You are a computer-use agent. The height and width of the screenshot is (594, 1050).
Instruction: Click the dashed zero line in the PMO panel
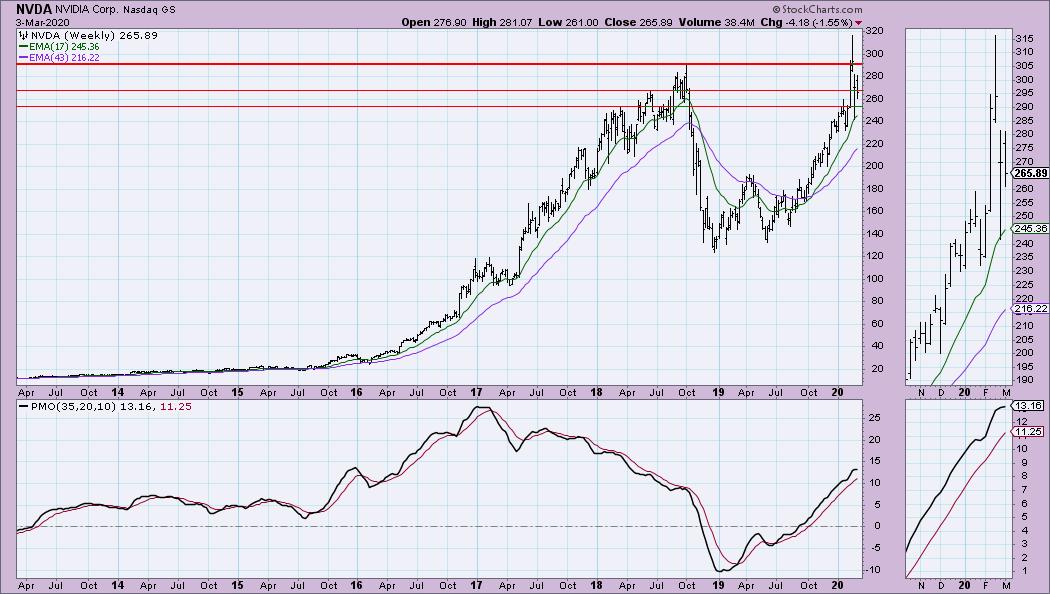pyautogui.click(x=439, y=526)
